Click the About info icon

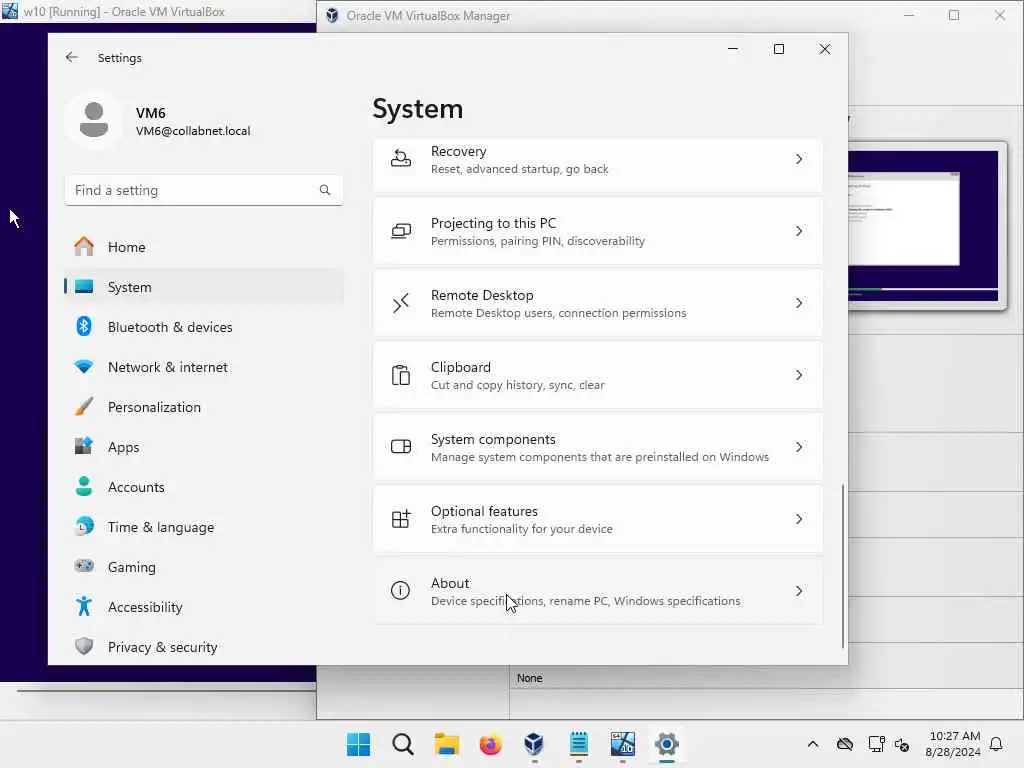[x=400, y=590]
